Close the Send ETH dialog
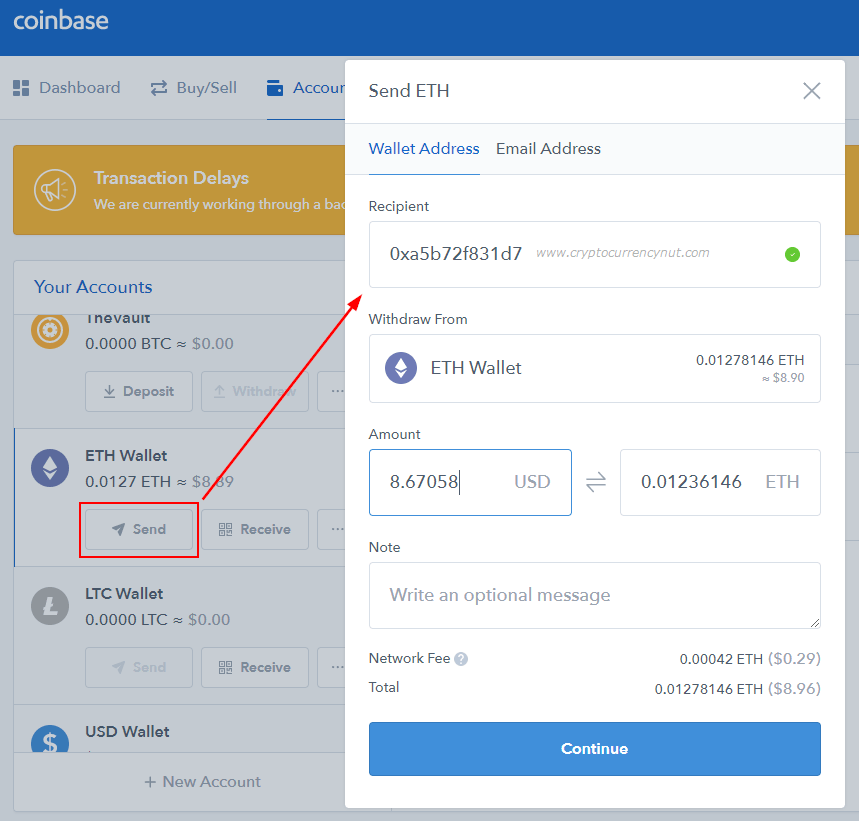 [x=811, y=91]
